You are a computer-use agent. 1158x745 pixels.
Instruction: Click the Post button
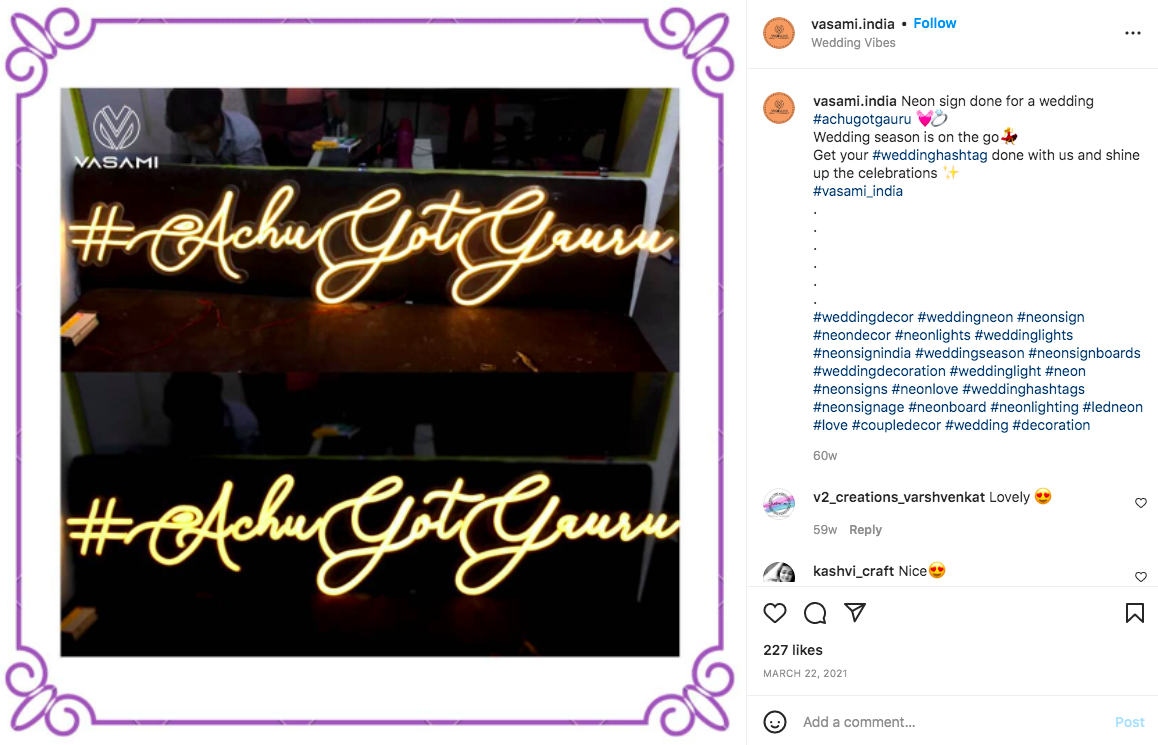[1129, 722]
